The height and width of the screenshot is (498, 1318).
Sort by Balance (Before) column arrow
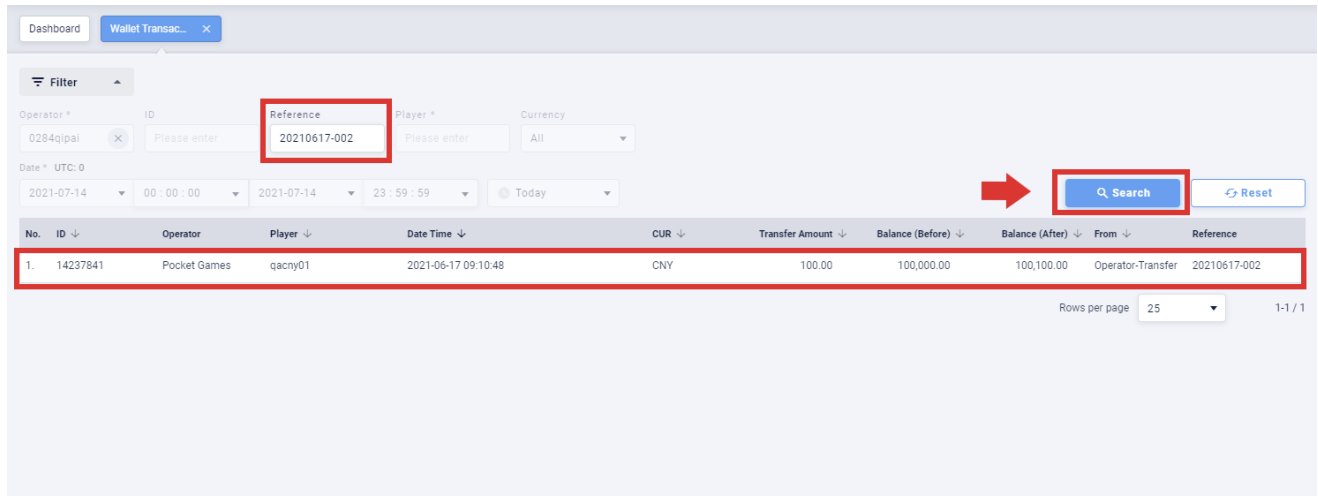click(x=960, y=234)
